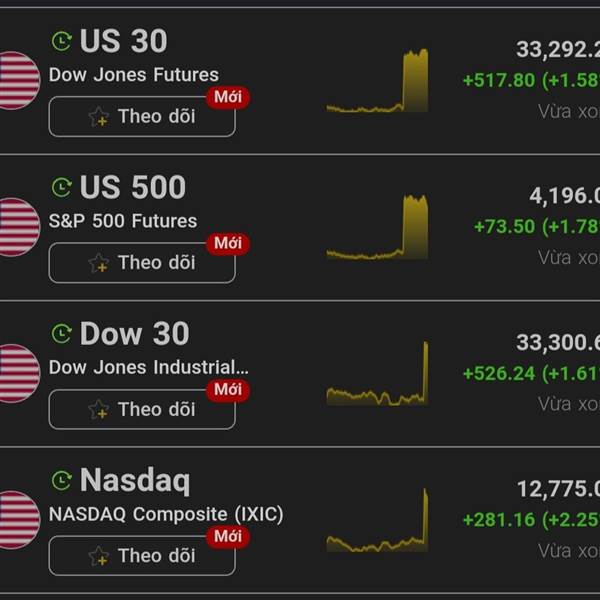Click the clock icon beside US 30
The width and height of the screenshot is (600, 600).
pyautogui.click(x=62, y=41)
